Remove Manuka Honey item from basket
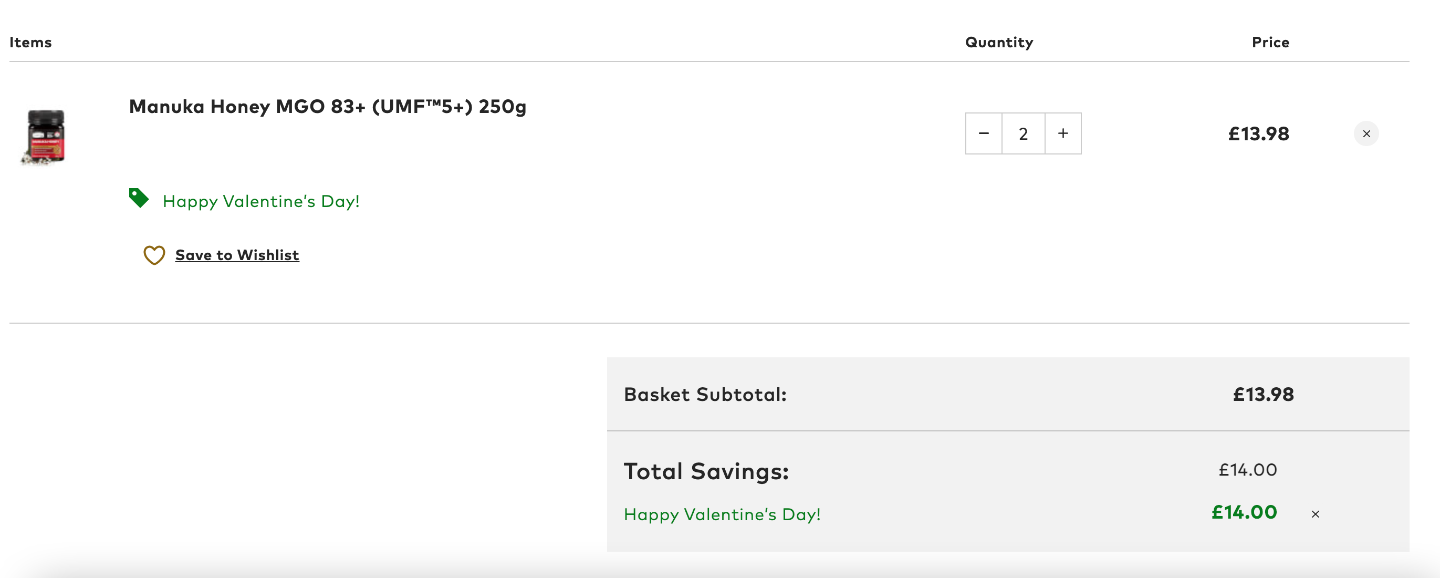This screenshot has width=1440, height=578. (1366, 133)
